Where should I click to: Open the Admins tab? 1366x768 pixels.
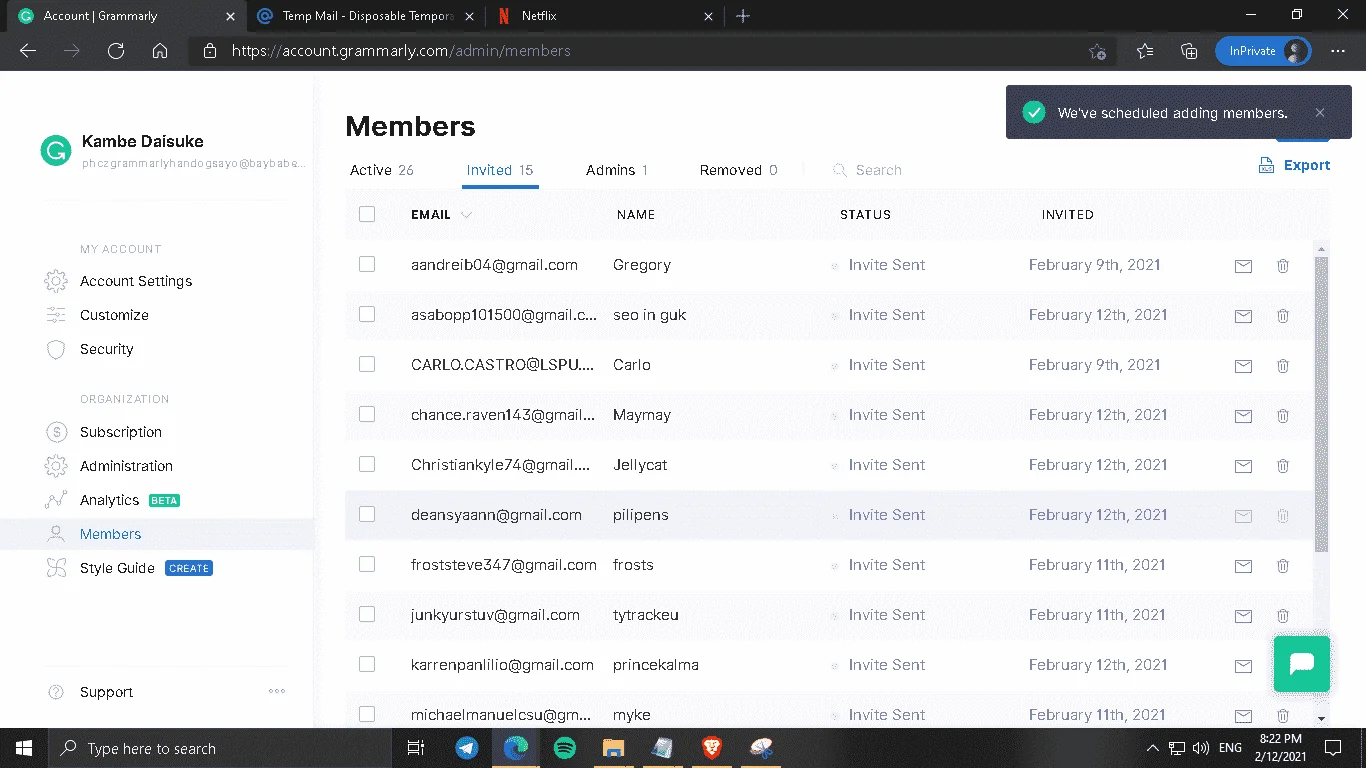pos(617,170)
